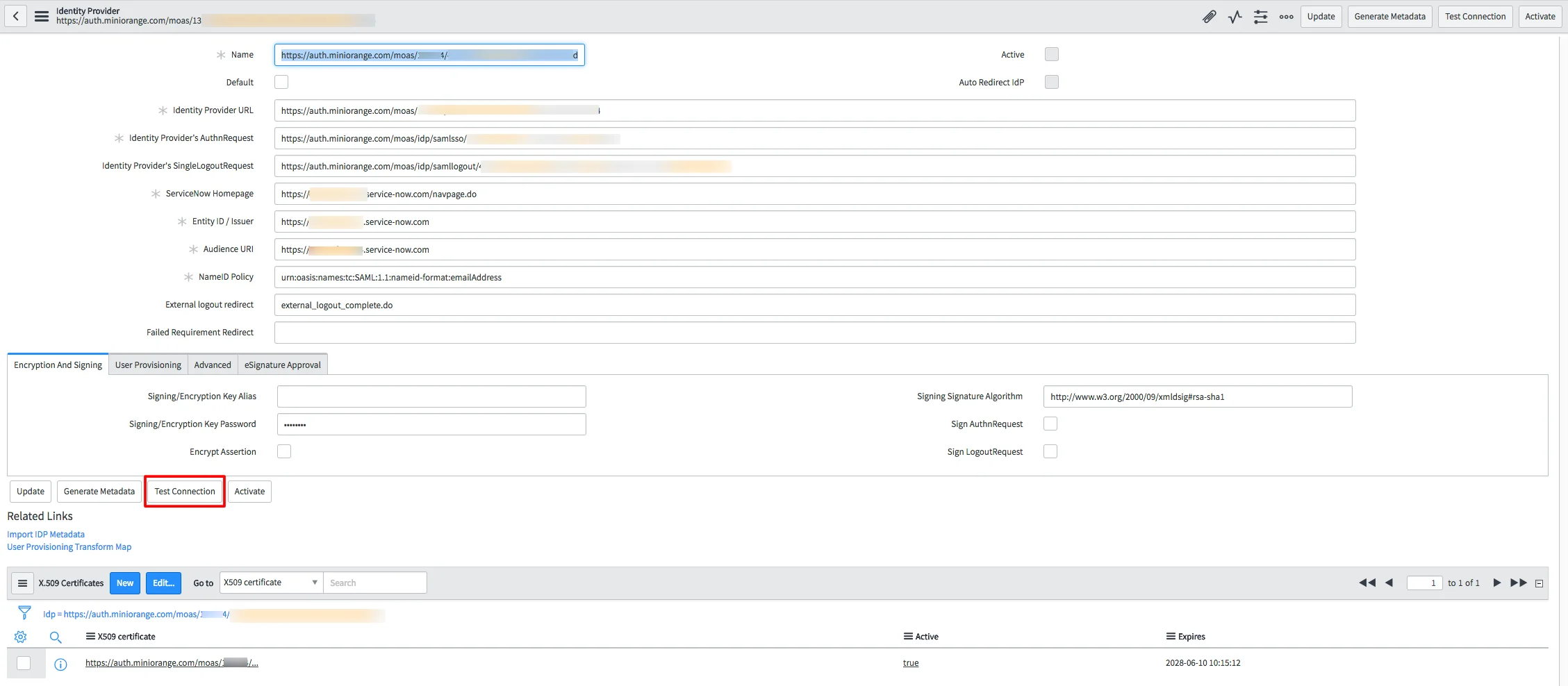Viewport: 1568px width, 686px height.
Task: Click the highlighted Test Connection button
Action: tap(184, 491)
